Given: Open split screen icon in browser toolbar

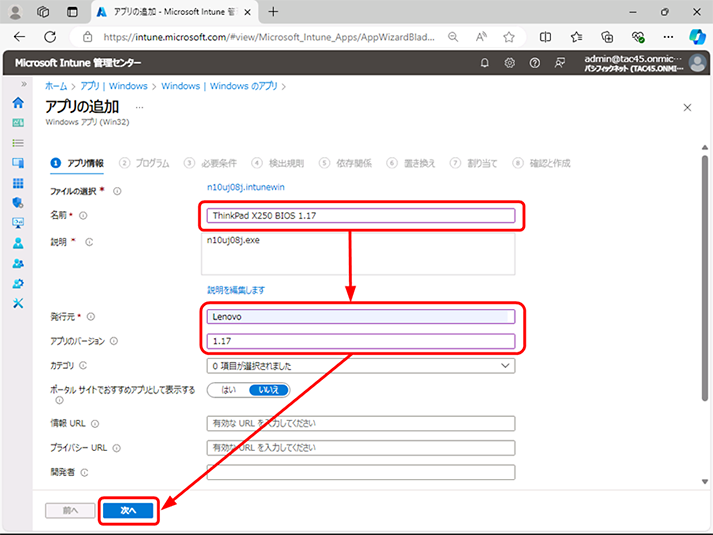Looking at the screenshot, I should tap(545, 37).
